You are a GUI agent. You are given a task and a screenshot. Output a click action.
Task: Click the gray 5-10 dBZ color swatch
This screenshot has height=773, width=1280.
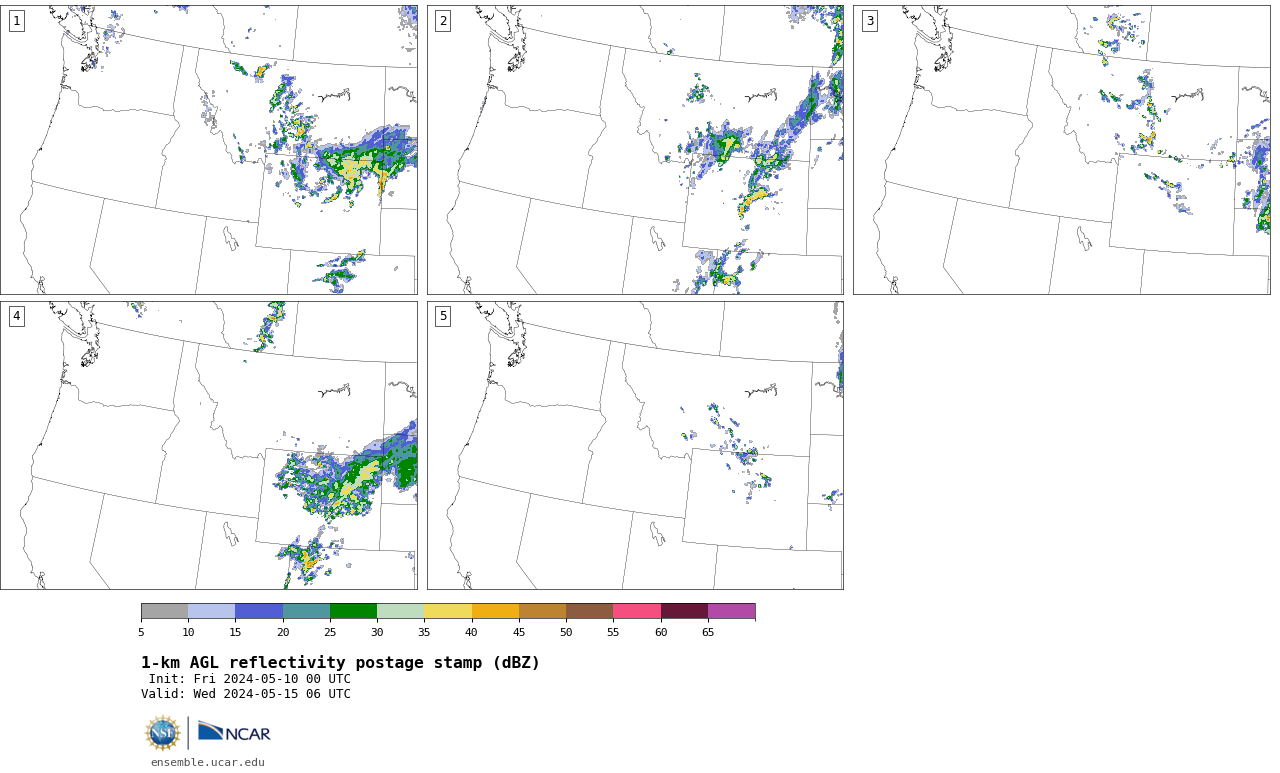pos(164,611)
